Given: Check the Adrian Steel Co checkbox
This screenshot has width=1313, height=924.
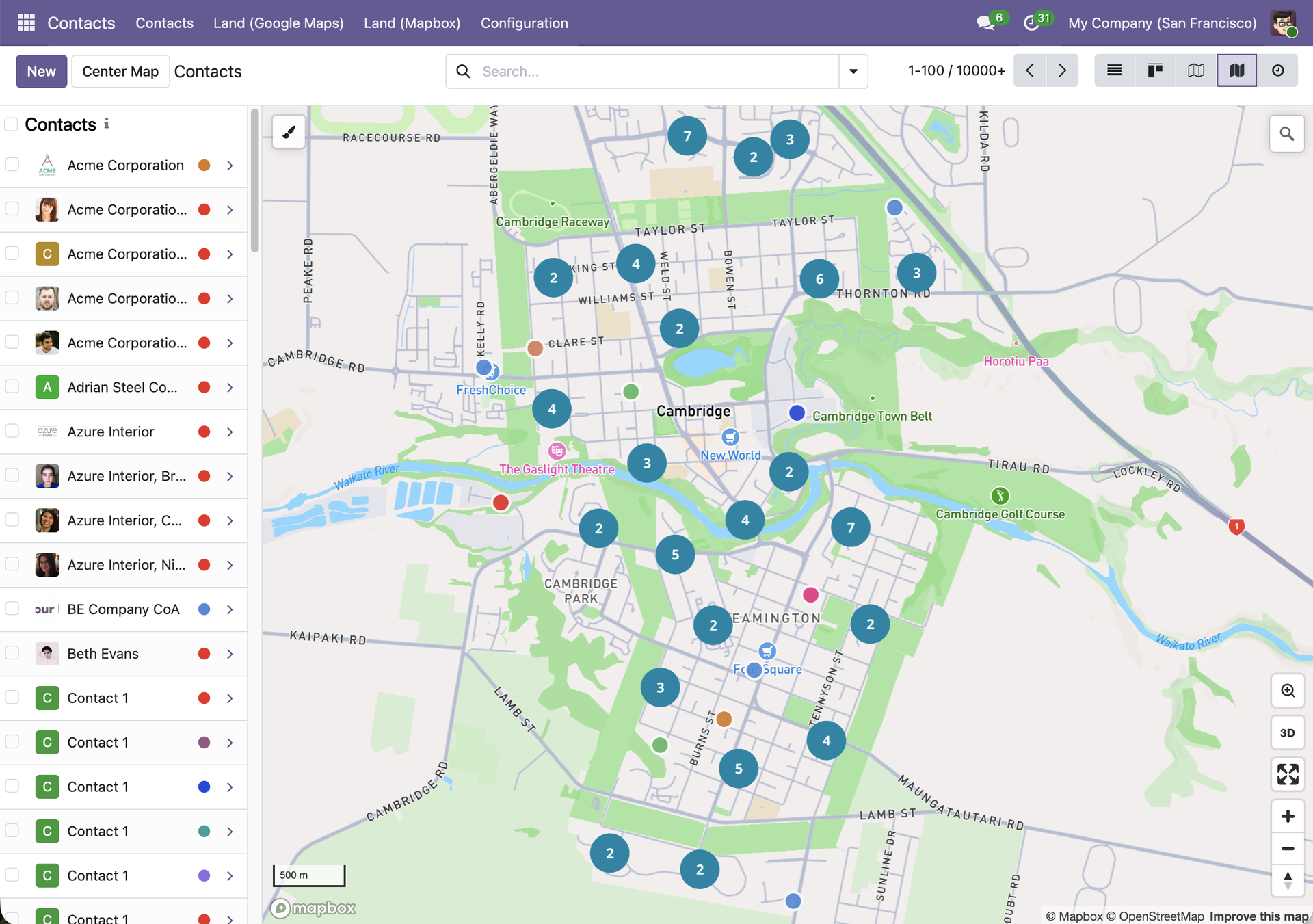Looking at the screenshot, I should (x=12, y=386).
